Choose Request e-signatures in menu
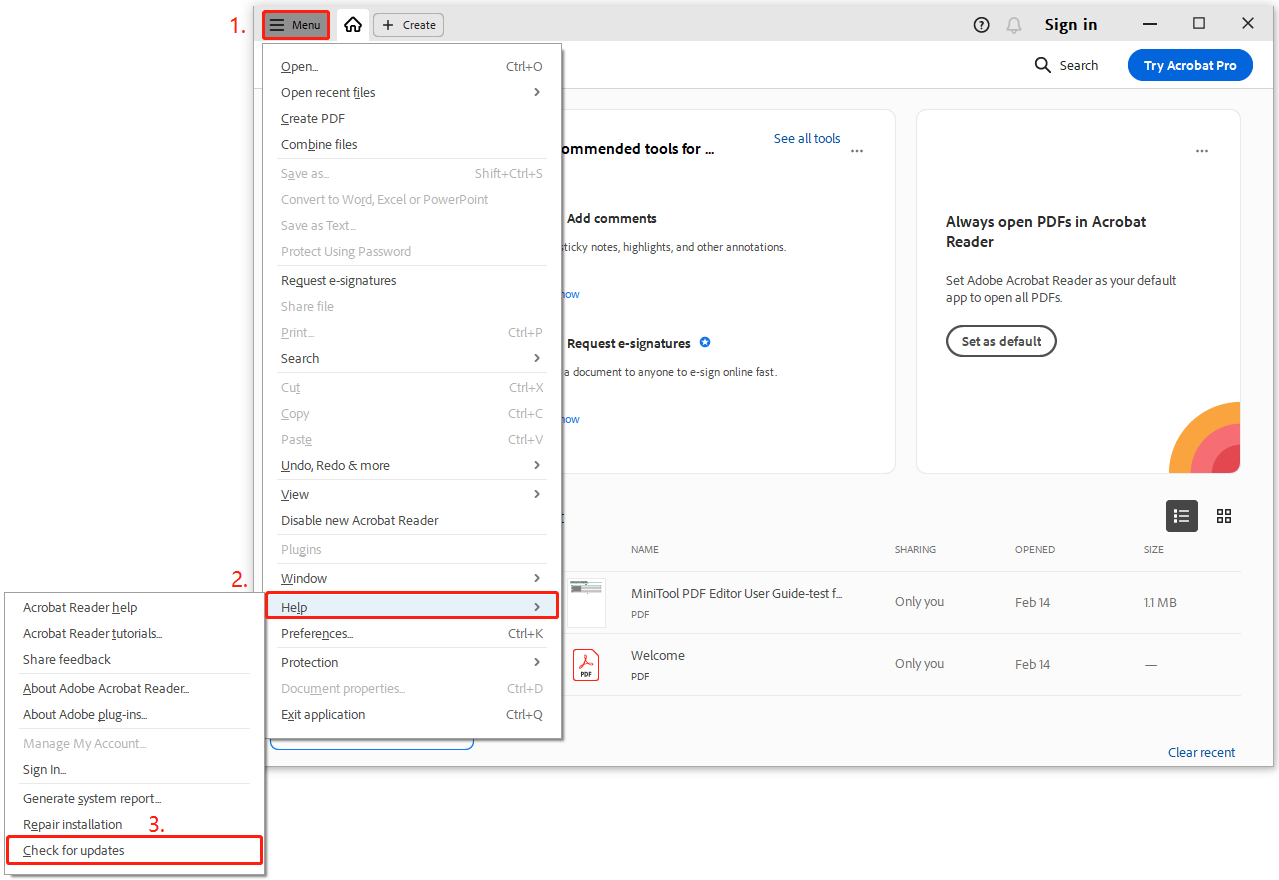 click(x=413, y=281)
